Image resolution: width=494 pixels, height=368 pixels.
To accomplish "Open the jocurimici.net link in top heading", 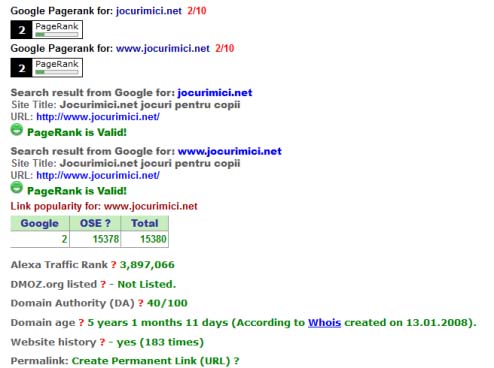I will [149, 11].
